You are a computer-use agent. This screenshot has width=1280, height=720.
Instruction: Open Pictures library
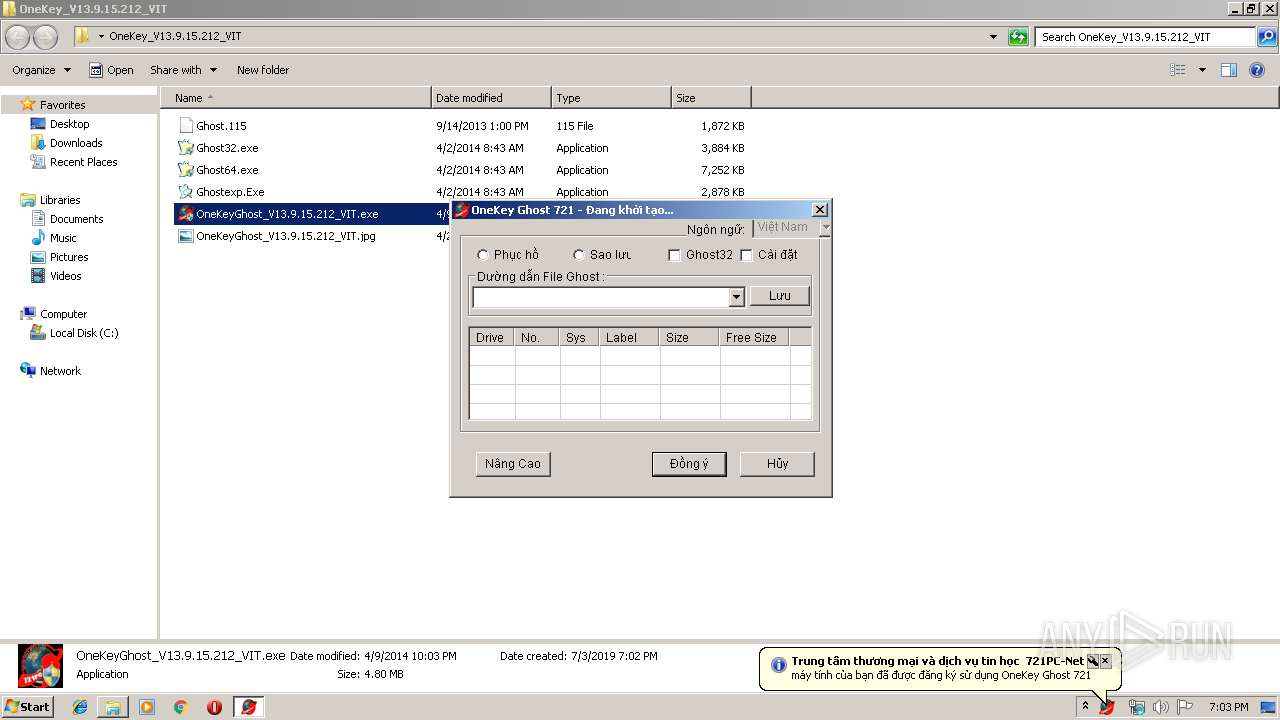(69, 257)
